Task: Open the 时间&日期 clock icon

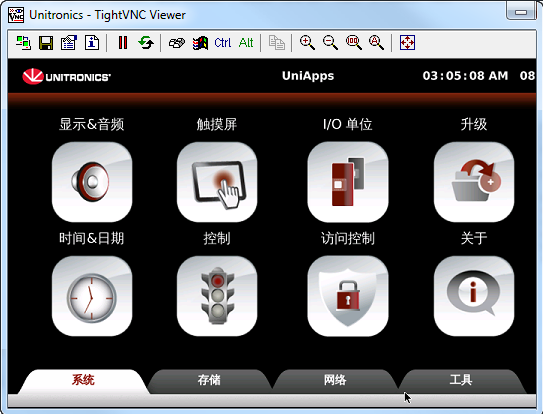Action: pos(92,296)
